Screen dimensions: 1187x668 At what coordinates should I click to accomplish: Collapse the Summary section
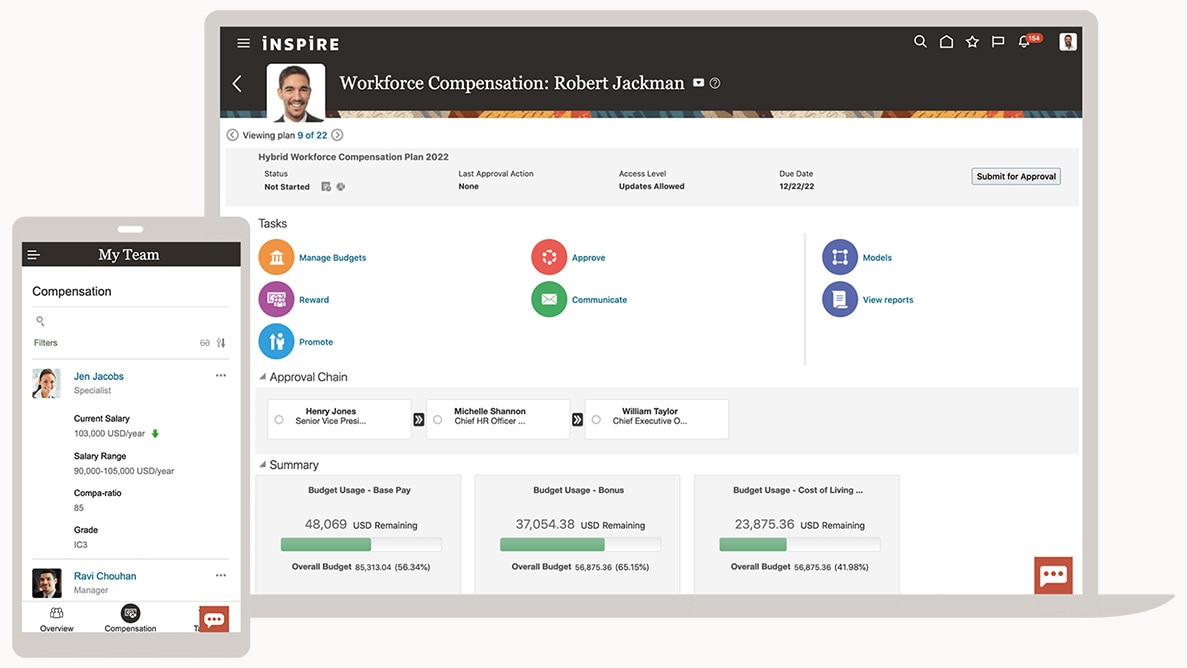(x=263, y=465)
